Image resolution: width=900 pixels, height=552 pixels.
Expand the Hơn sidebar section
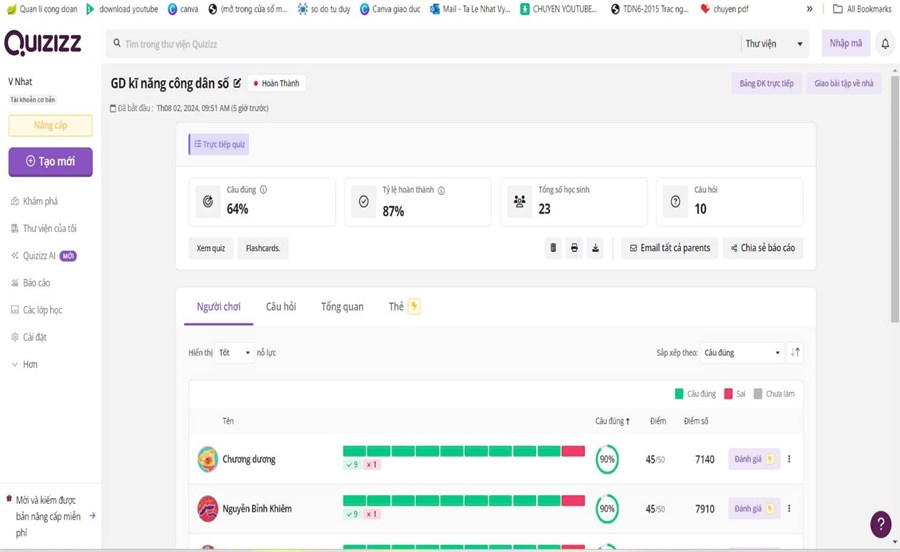coord(25,364)
